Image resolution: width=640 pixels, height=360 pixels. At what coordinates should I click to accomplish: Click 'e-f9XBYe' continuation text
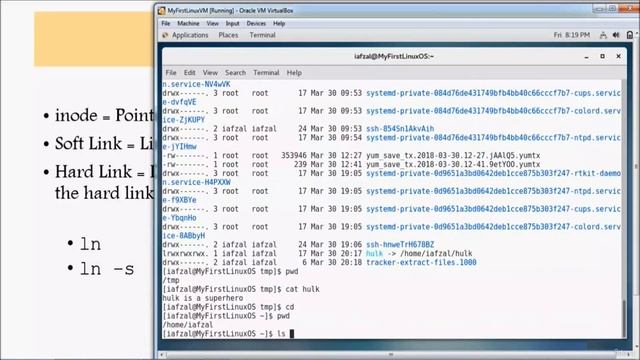click(x=179, y=200)
